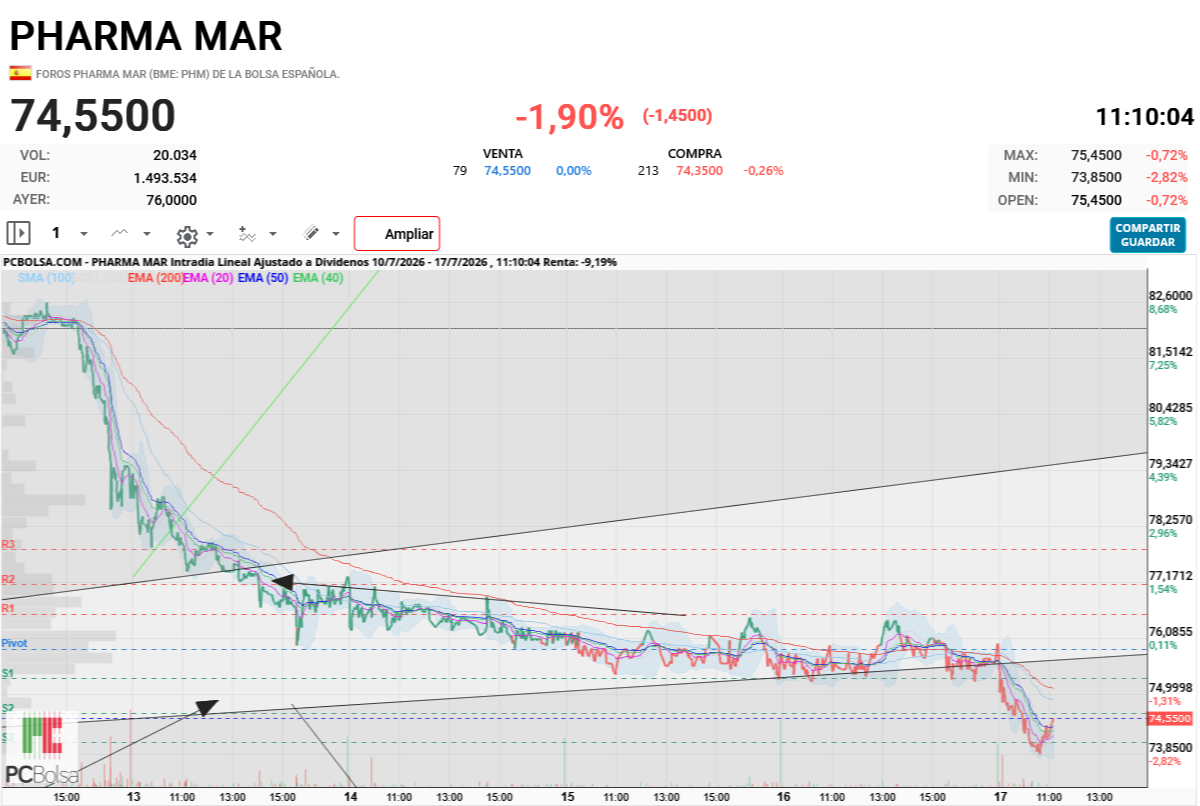This screenshot has width=1200, height=806.
Task: Toggle the EMA (40) indicator label
Action: [318, 278]
